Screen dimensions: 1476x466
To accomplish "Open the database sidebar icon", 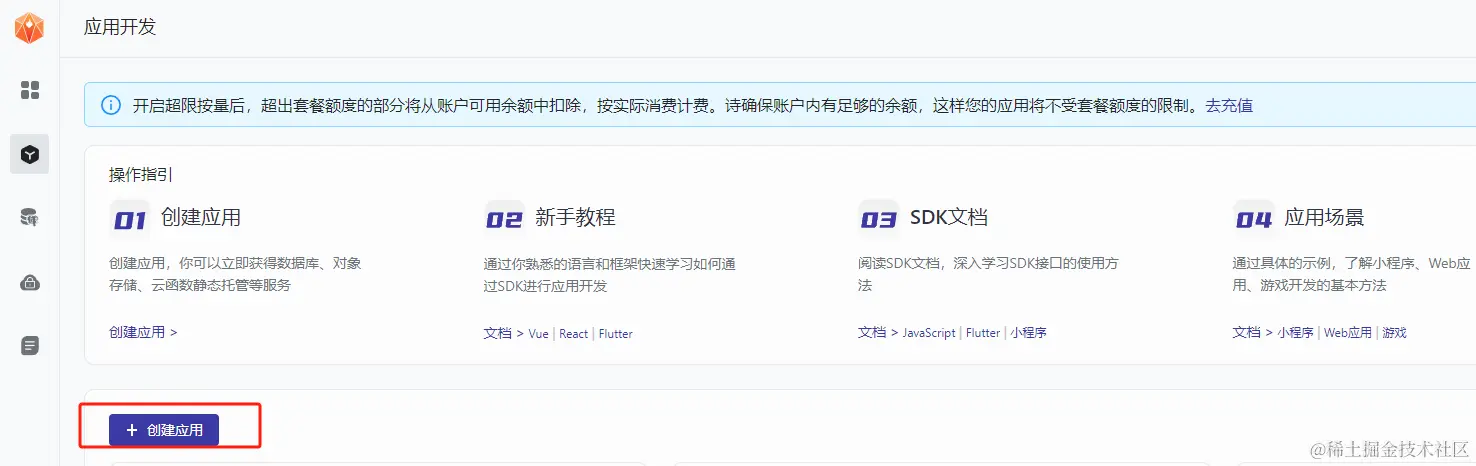I will pos(30,217).
